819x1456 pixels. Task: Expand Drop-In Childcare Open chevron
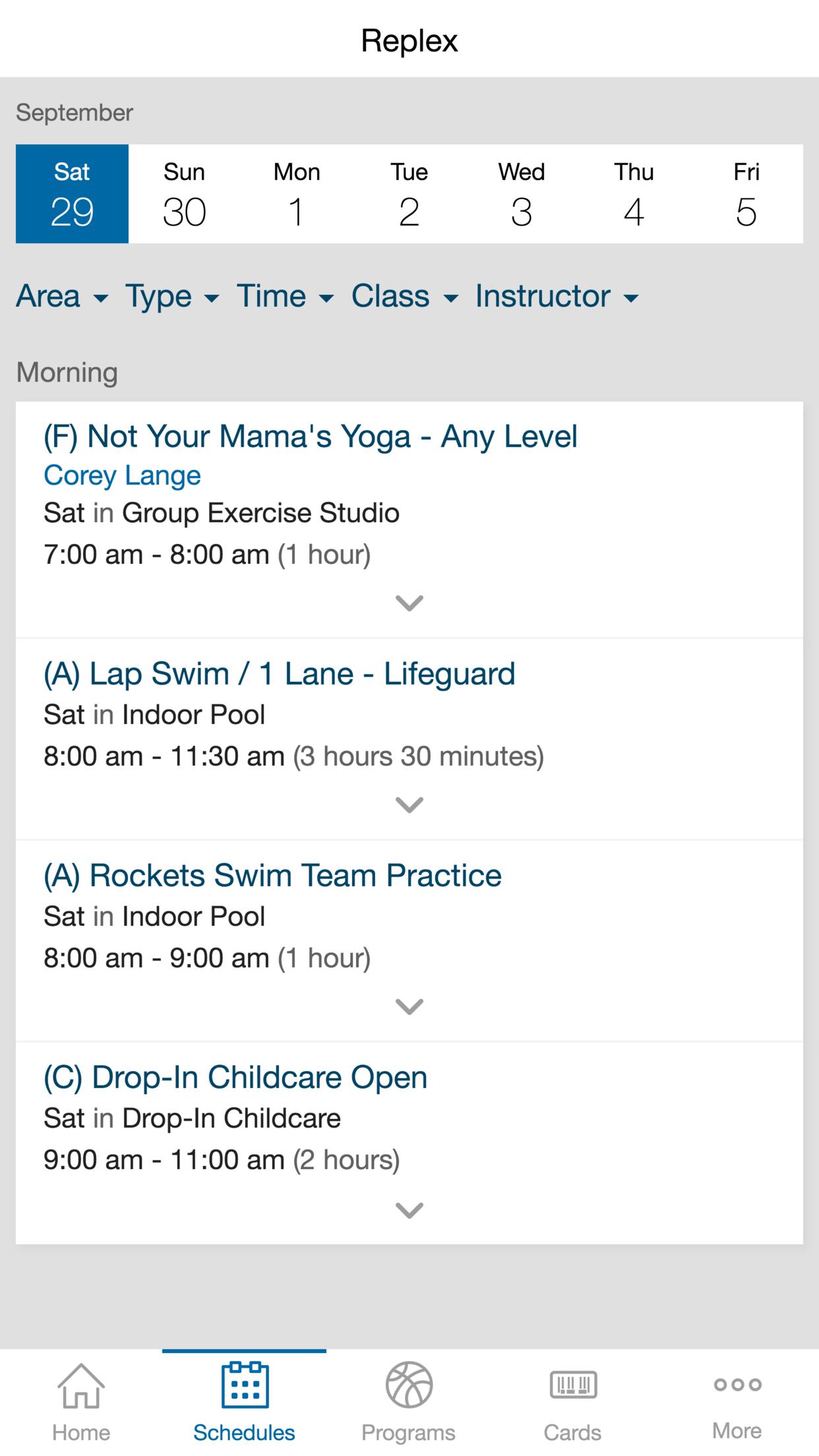(409, 1210)
